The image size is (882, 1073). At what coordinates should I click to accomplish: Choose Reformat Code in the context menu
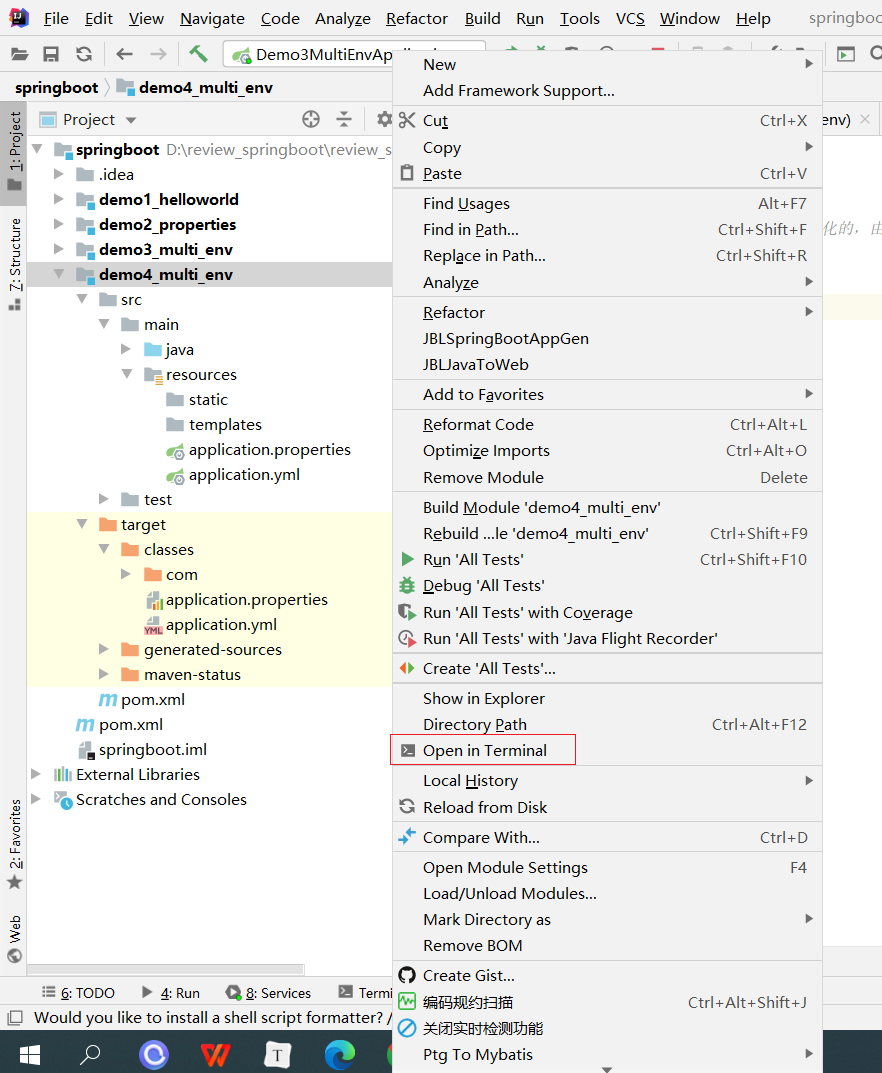tap(478, 425)
